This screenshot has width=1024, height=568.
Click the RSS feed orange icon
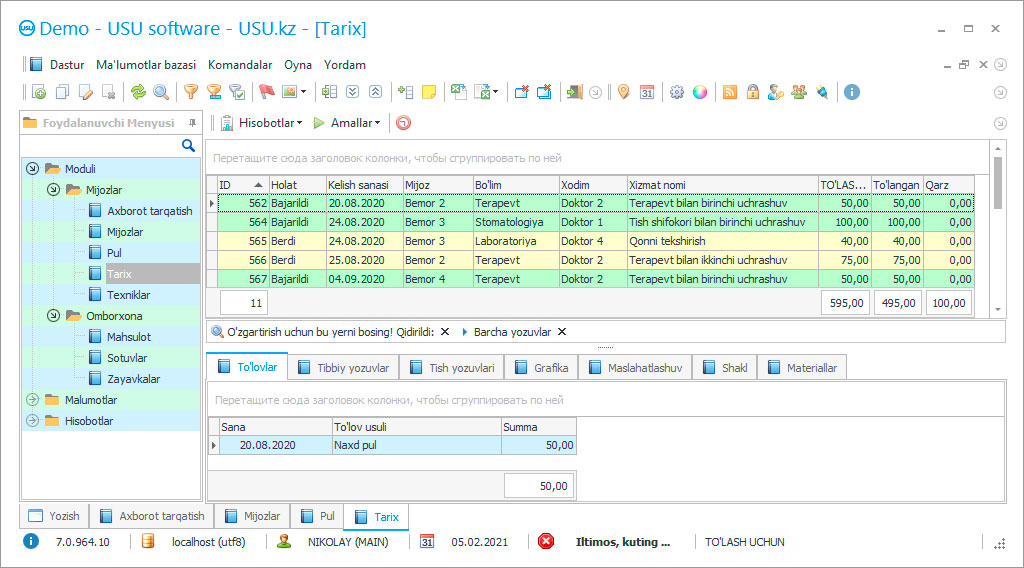730,92
